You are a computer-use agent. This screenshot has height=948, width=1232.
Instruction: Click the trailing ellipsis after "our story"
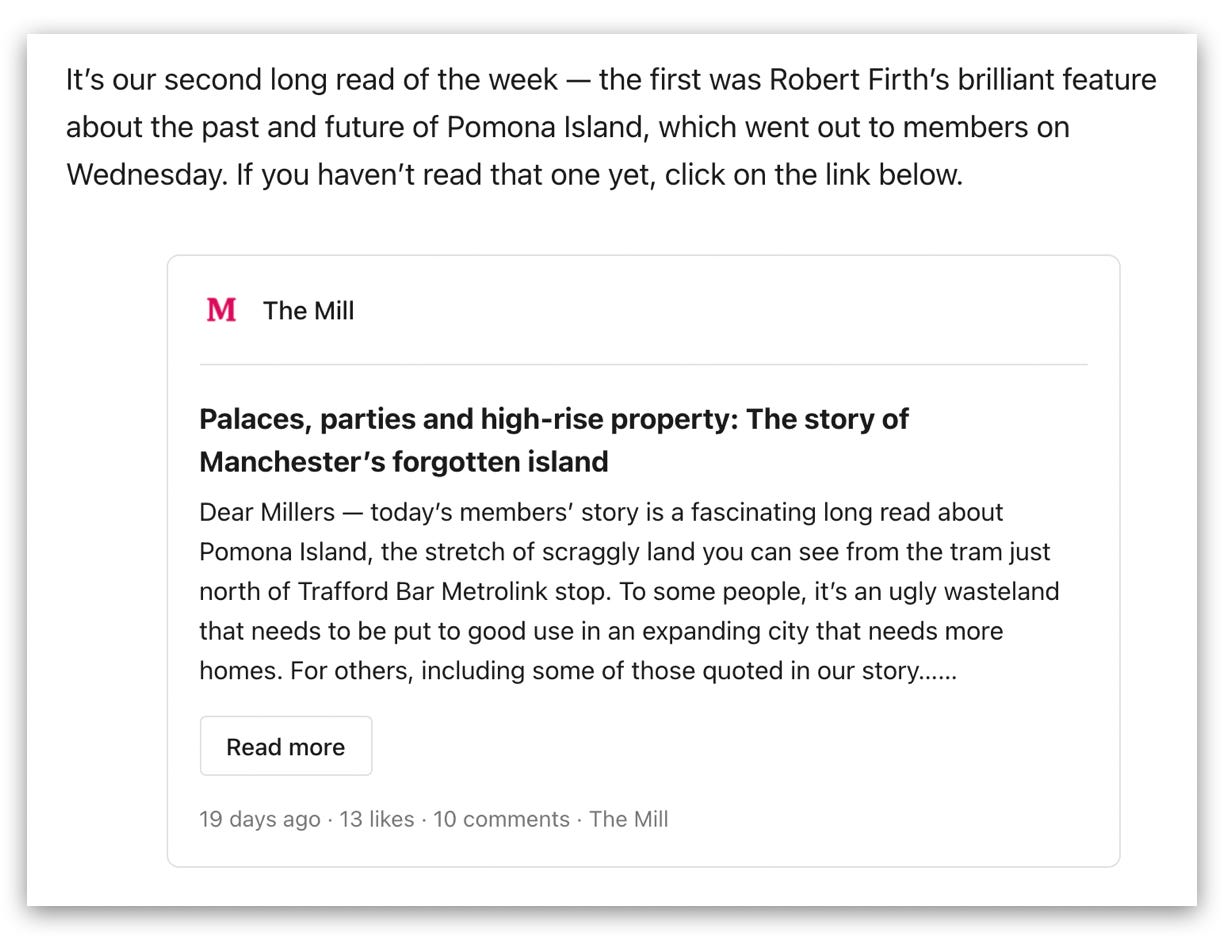pos(938,671)
